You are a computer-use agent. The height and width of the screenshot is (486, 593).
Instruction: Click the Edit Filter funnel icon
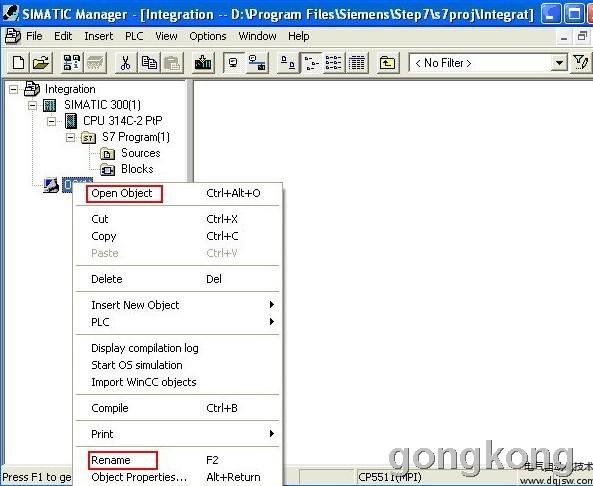coord(581,62)
